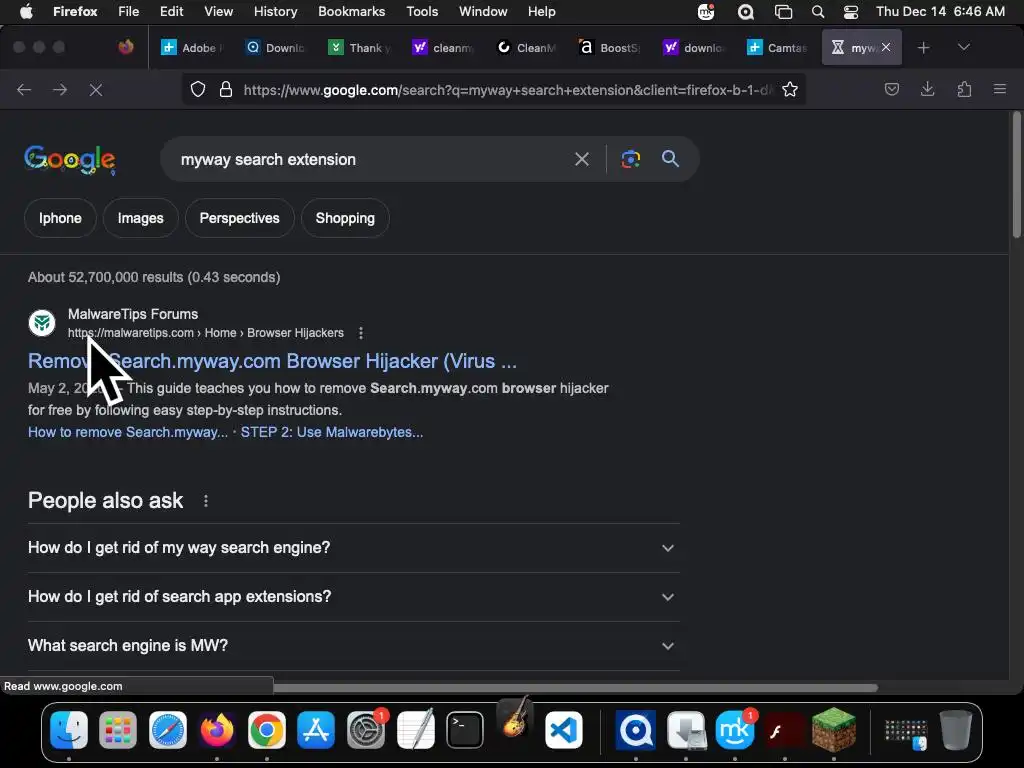Viewport: 1024px width, 768px height.
Task: Click the URL address bar
Action: pos(506,89)
